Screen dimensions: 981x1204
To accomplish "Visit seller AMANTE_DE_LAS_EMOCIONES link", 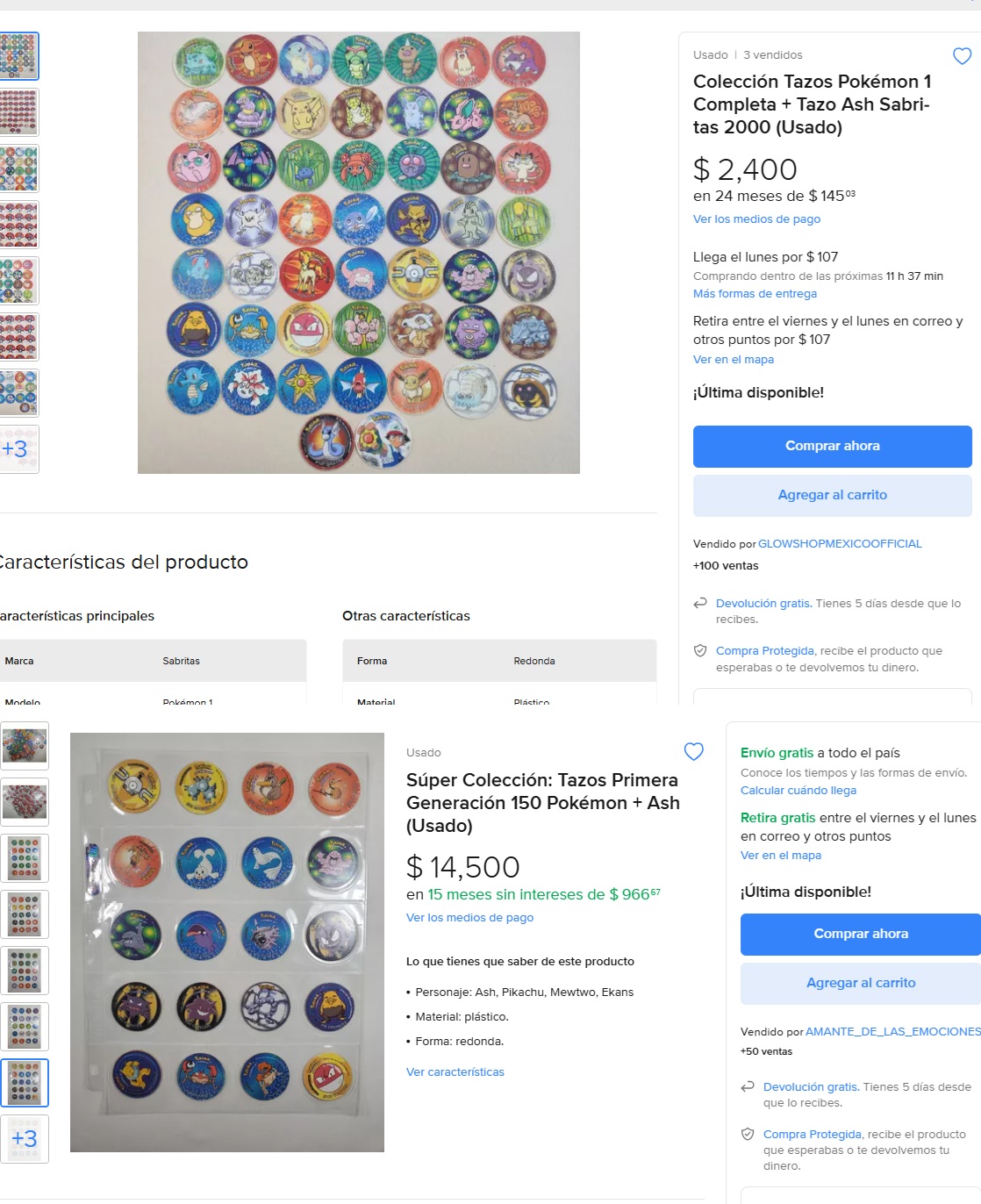I will tap(892, 1032).
